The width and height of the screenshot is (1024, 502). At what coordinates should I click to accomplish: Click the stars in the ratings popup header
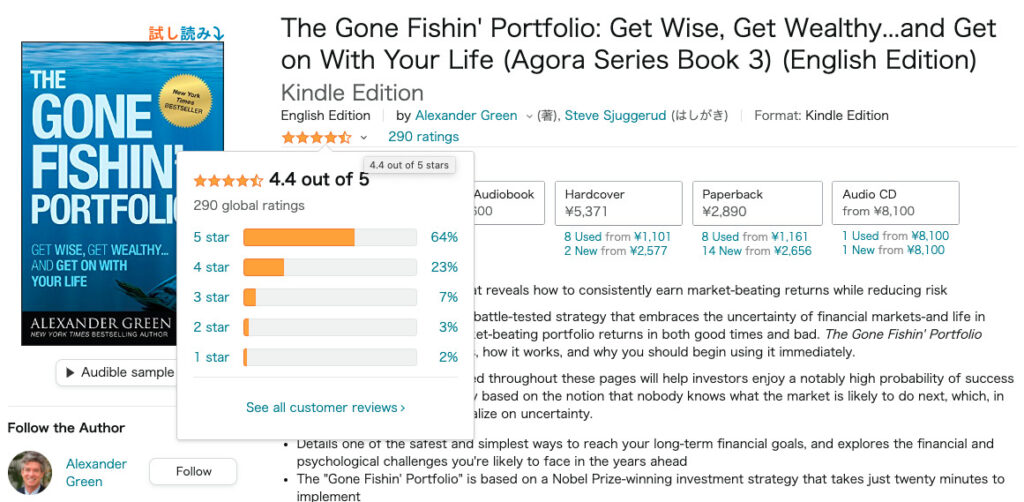(228, 180)
